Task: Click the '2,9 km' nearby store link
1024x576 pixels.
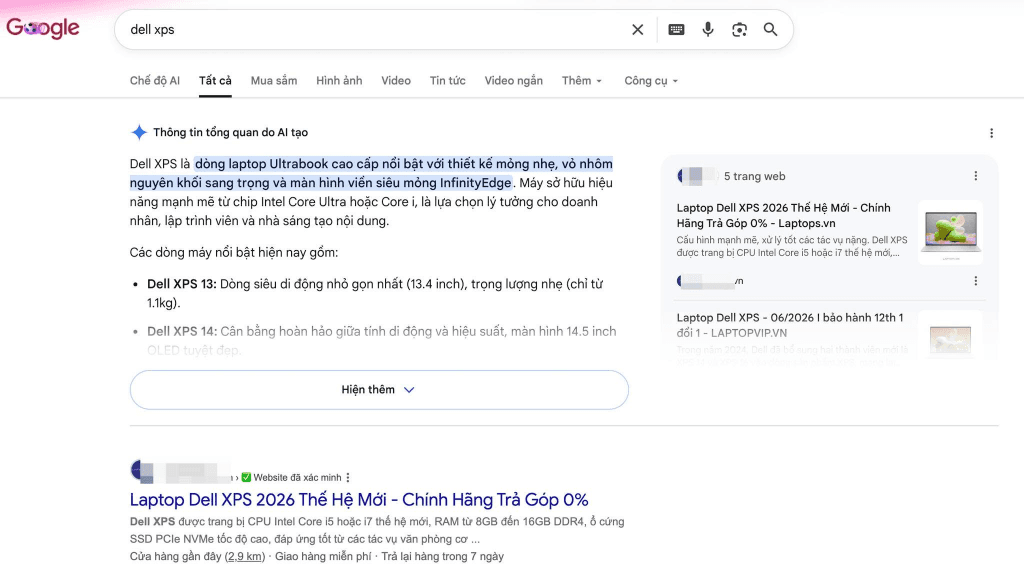Action: 244,556
